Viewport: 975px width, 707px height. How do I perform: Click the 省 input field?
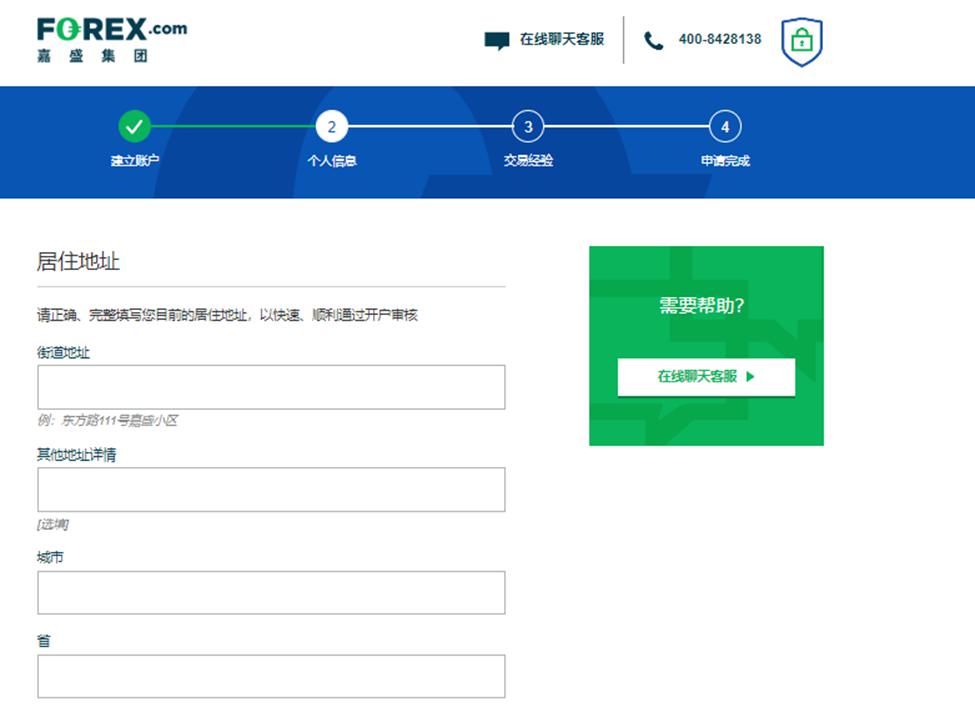click(x=269, y=676)
